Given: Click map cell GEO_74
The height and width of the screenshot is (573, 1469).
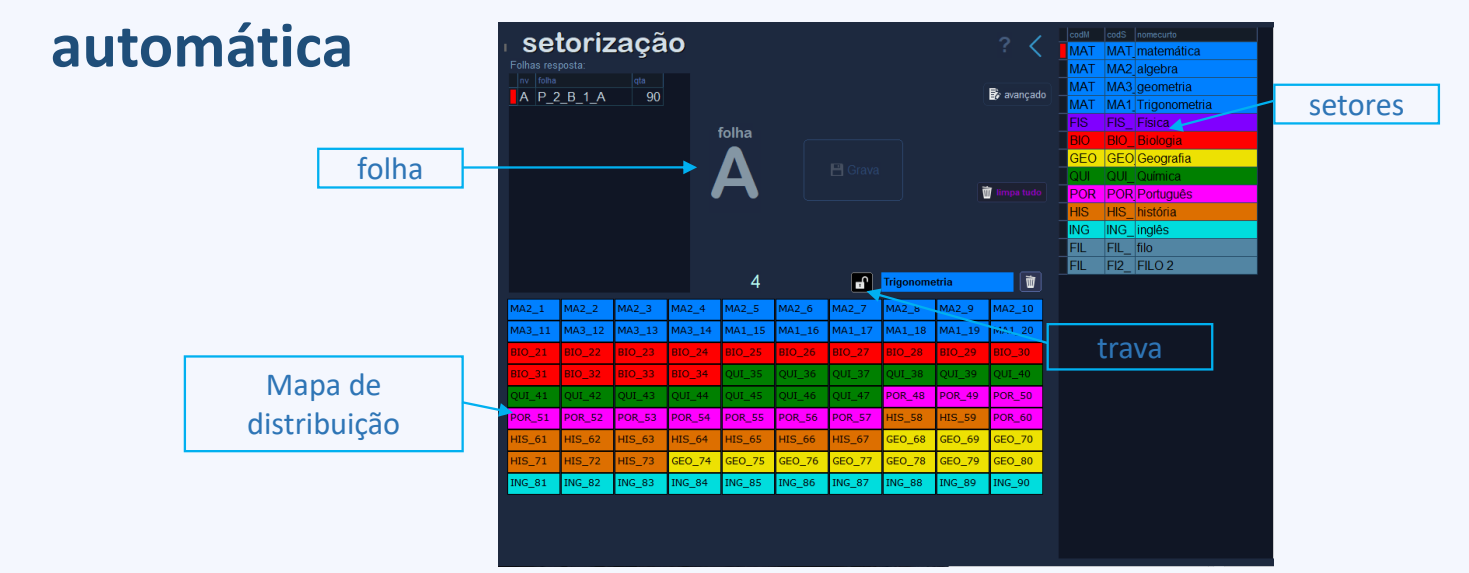Looking at the screenshot, I should pos(694,461).
